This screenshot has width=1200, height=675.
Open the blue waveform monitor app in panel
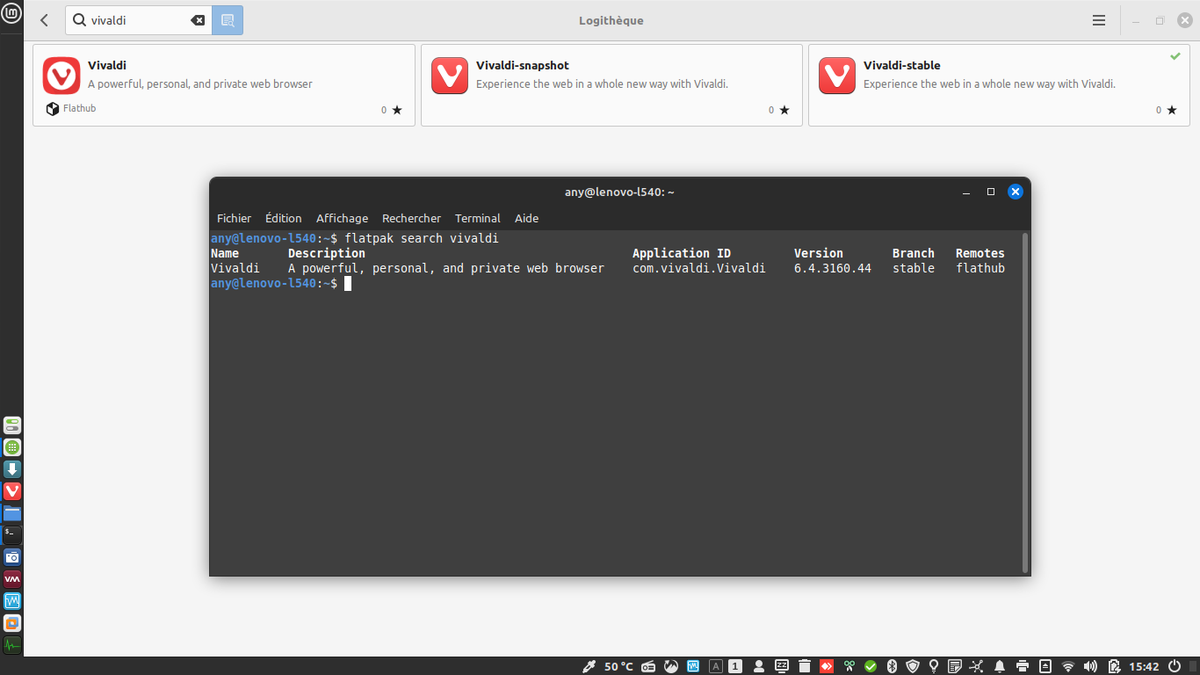[x=12, y=601]
